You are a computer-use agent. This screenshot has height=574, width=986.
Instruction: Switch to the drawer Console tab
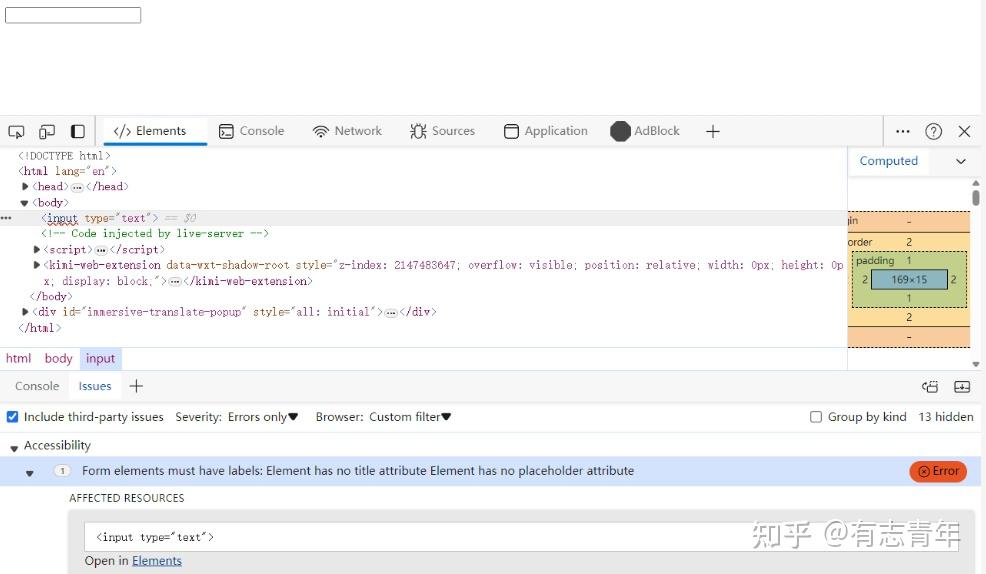(x=37, y=386)
